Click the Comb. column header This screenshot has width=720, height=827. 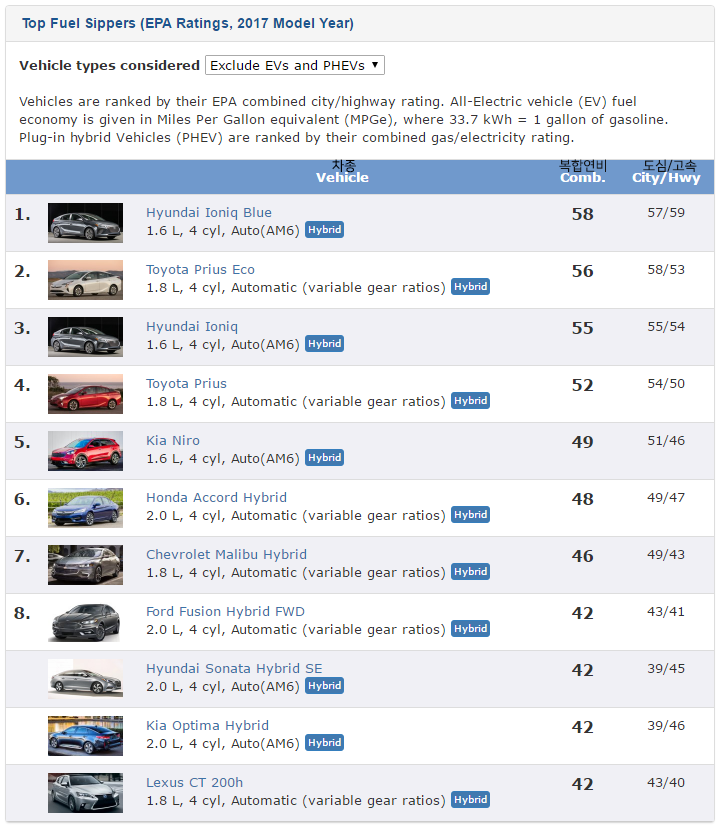point(583,178)
